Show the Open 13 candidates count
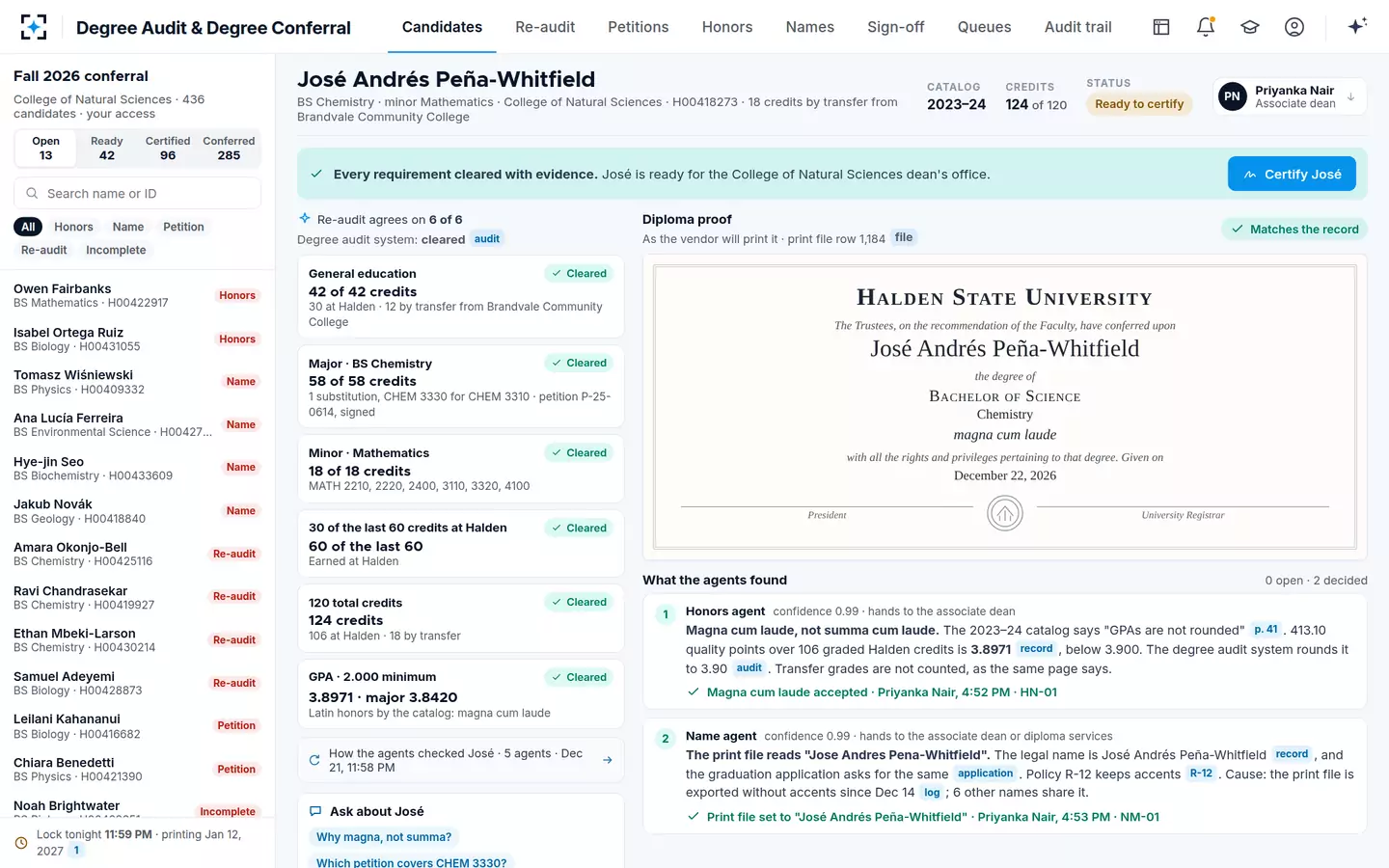The width and height of the screenshot is (1389, 868). click(x=45, y=149)
